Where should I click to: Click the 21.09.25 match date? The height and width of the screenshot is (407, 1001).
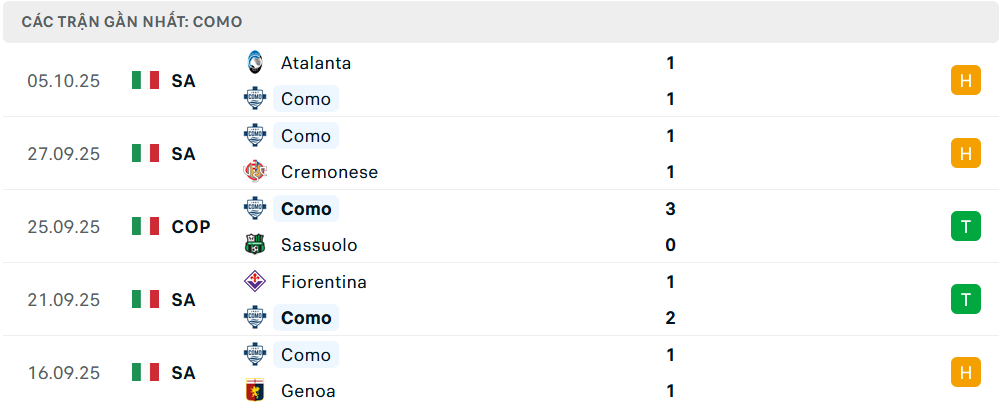coord(64,299)
